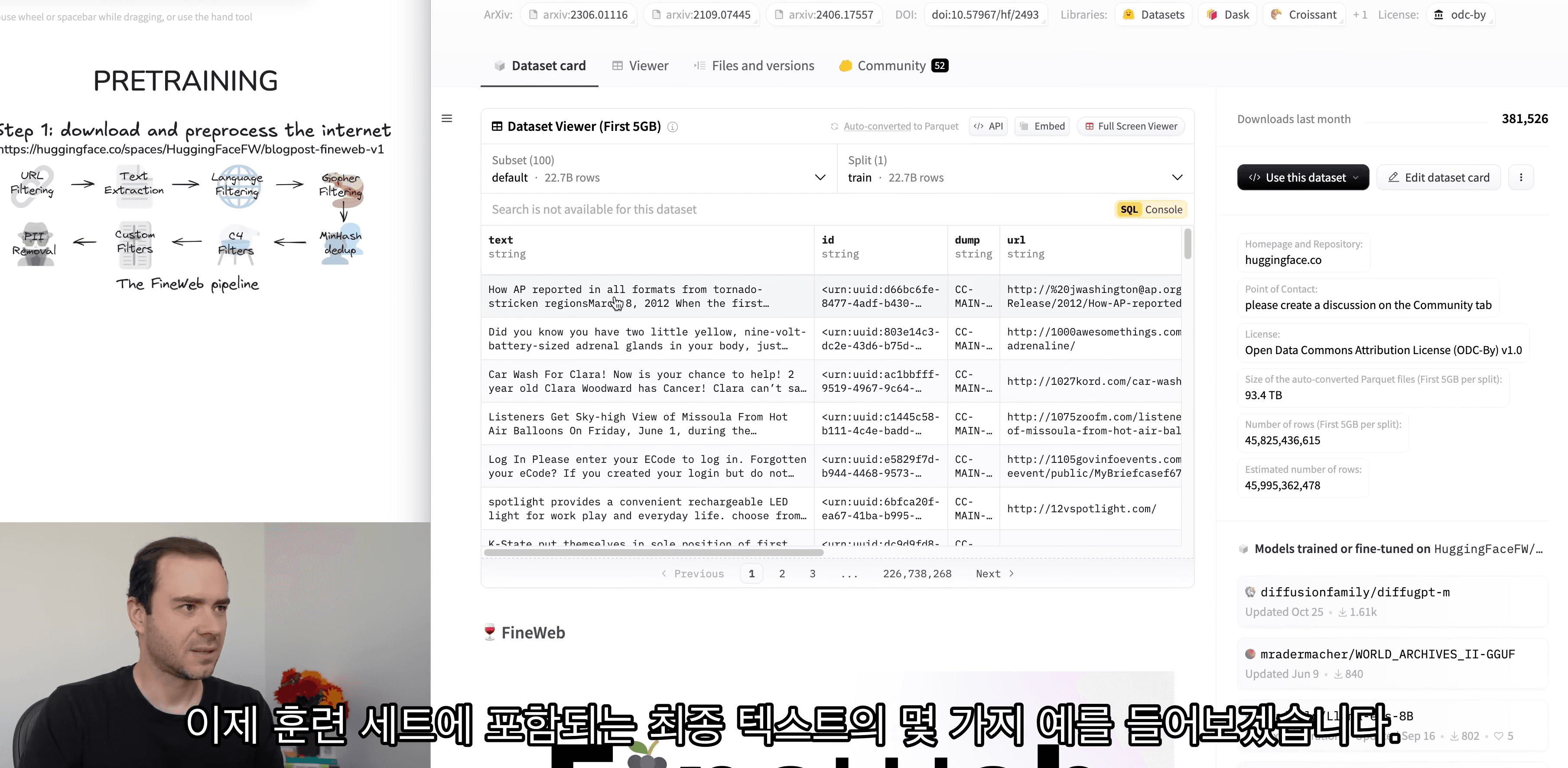Click Edit dataset card button

(x=1439, y=178)
